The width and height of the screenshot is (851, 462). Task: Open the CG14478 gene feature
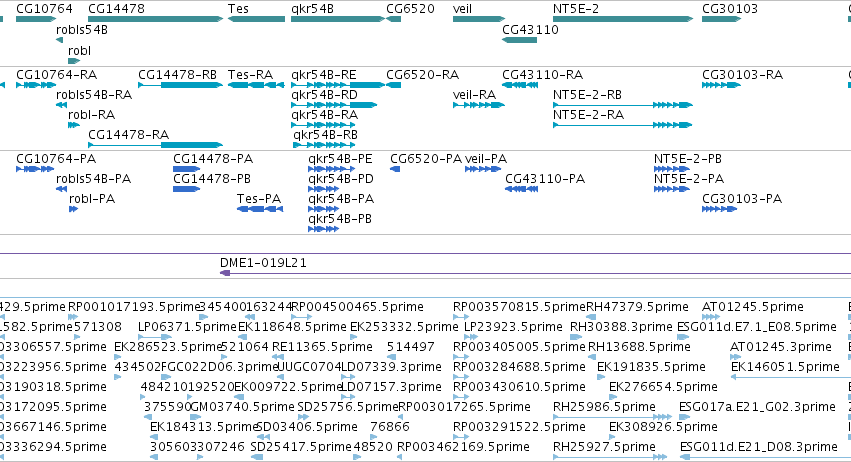click(155, 19)
